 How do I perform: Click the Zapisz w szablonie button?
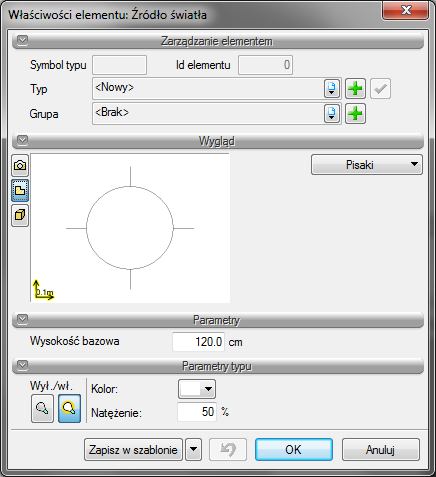(133, 450)
